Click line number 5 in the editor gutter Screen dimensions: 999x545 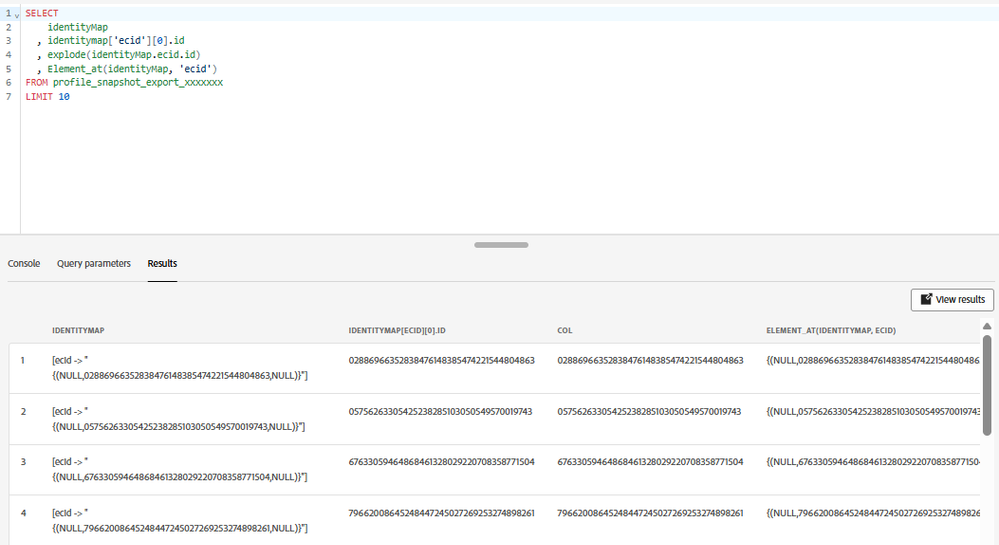(8, 68)
